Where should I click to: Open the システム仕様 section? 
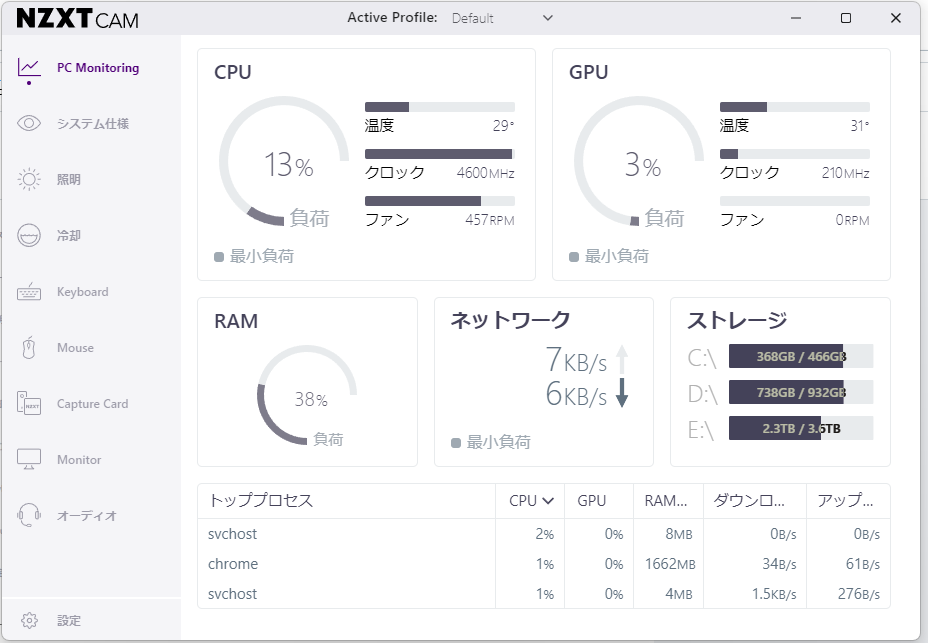tap(91, 123)
